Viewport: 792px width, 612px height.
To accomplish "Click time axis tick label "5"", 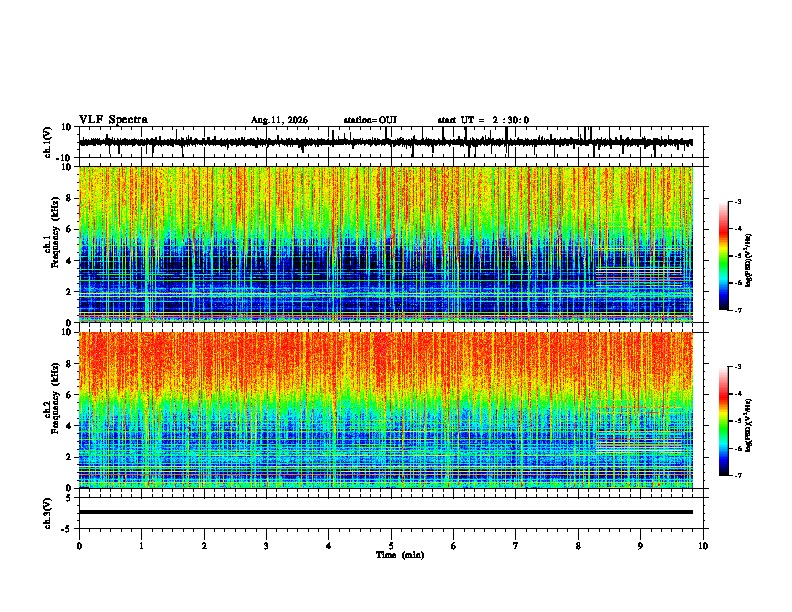I will coord(391,546).
